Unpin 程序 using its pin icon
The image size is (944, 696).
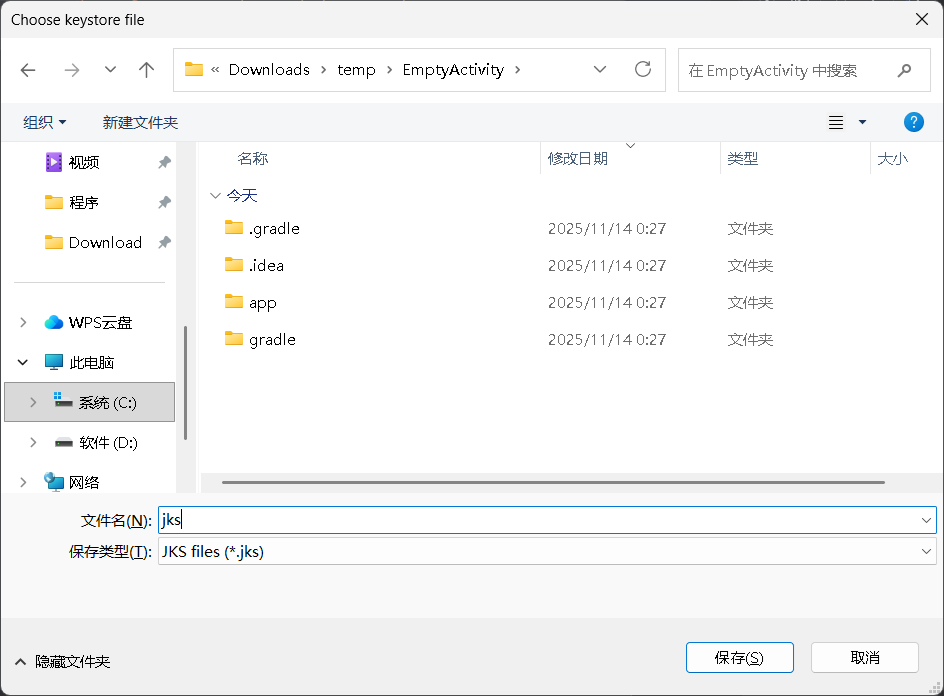(x=164, y=202)
